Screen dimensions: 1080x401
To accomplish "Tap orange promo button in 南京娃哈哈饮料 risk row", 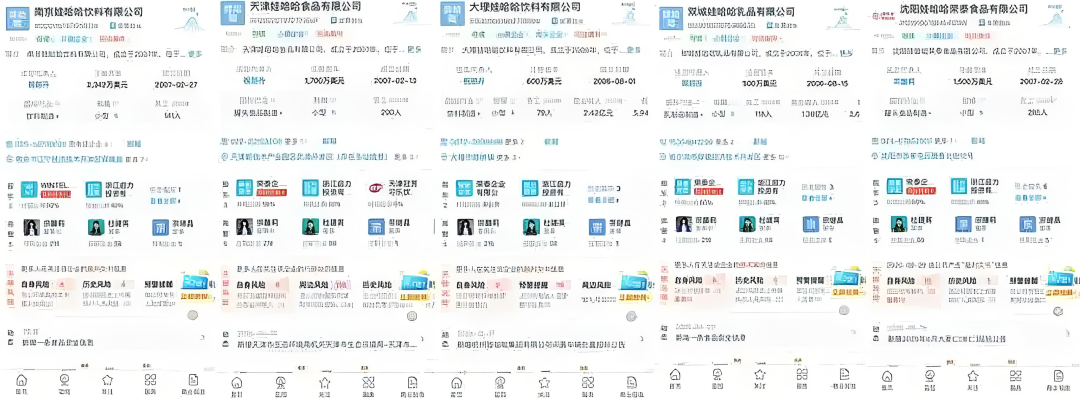I will [x=195, y=296].
